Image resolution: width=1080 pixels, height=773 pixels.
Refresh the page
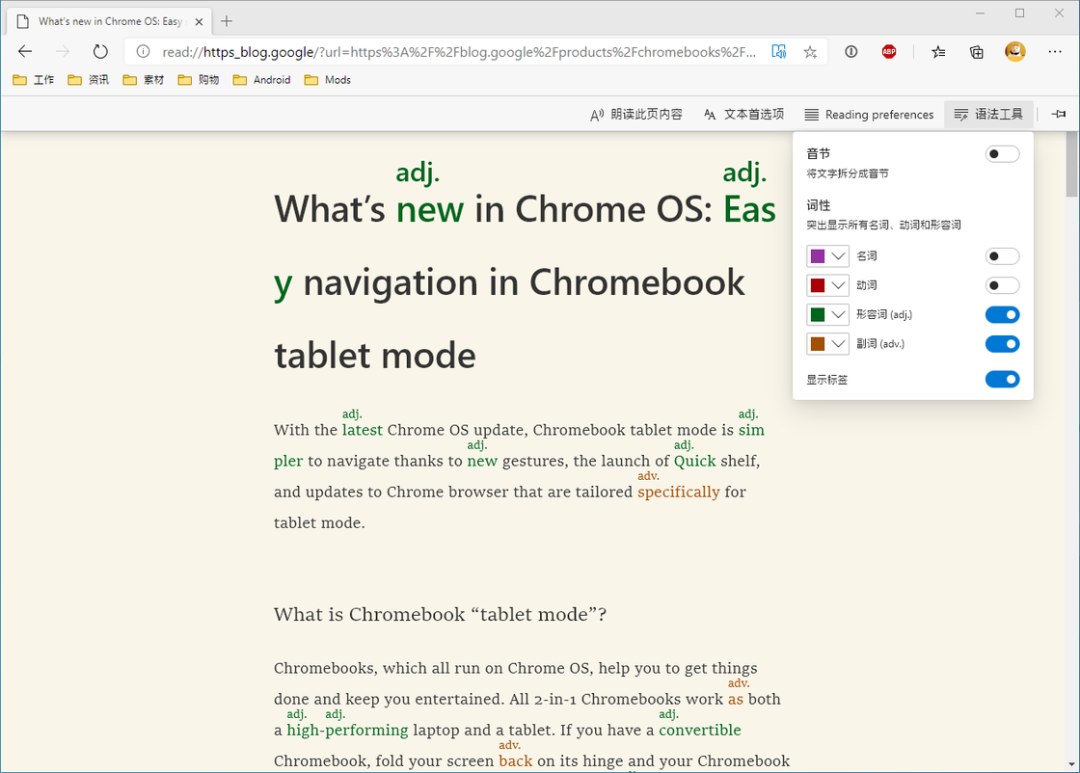coord(100,52)
